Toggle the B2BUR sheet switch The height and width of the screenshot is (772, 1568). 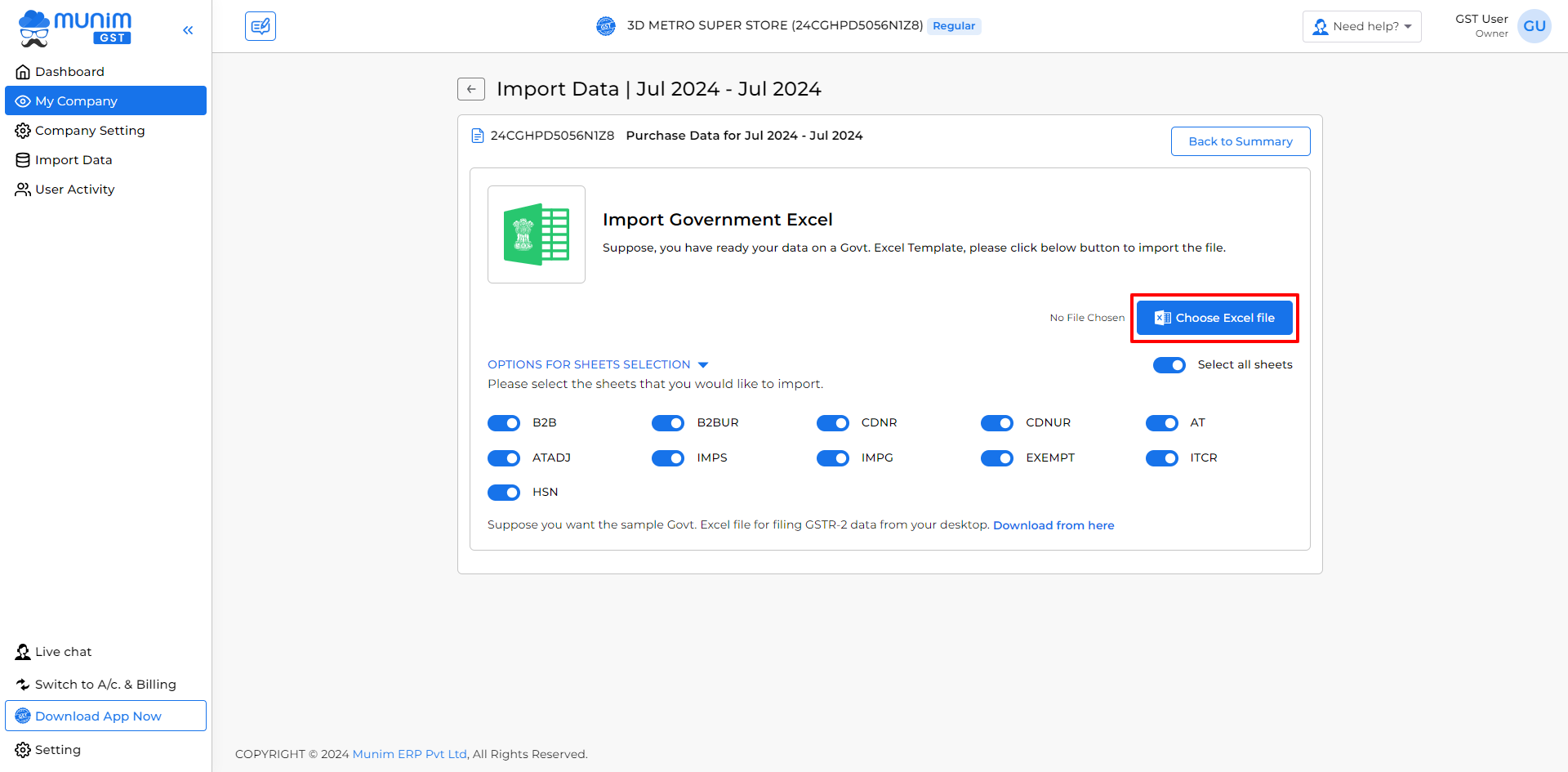pos(668,423)
